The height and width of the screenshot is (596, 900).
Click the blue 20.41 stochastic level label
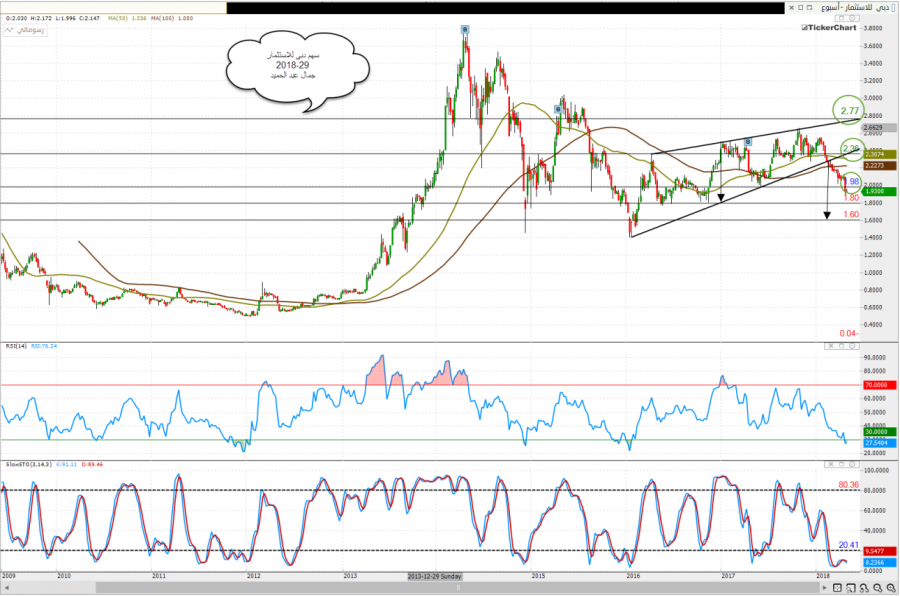coord(848,545)
